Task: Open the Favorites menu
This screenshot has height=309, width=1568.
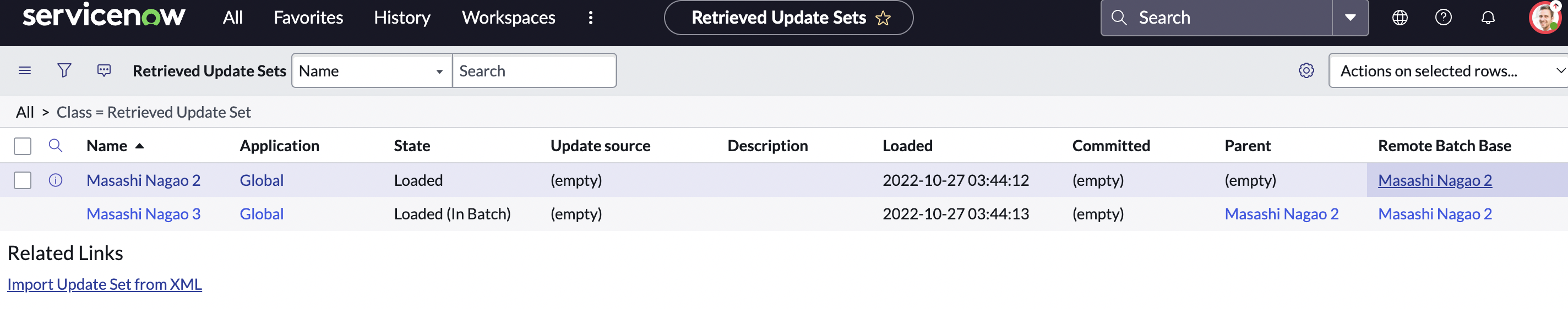Action: [x=308, y=18]
